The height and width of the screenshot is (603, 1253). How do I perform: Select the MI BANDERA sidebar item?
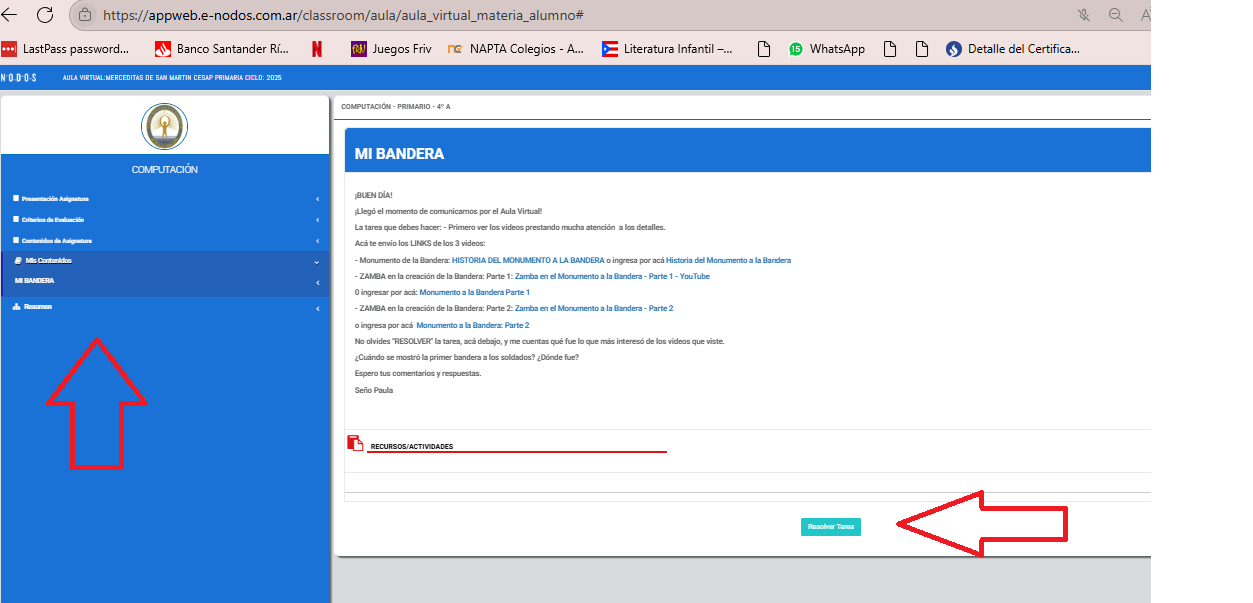(x=35, y=281)
